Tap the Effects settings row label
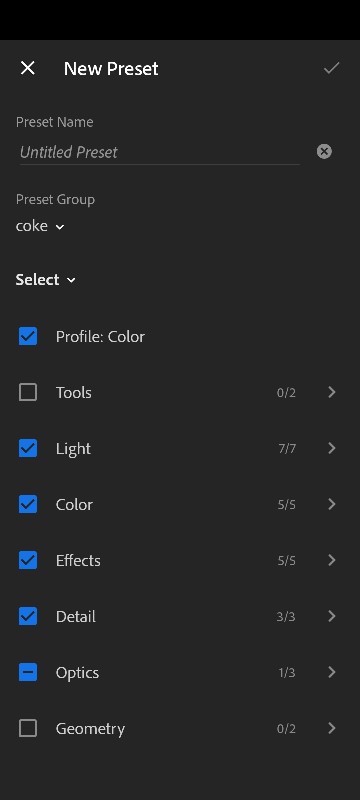360x800 pixels. coord(78,560)
